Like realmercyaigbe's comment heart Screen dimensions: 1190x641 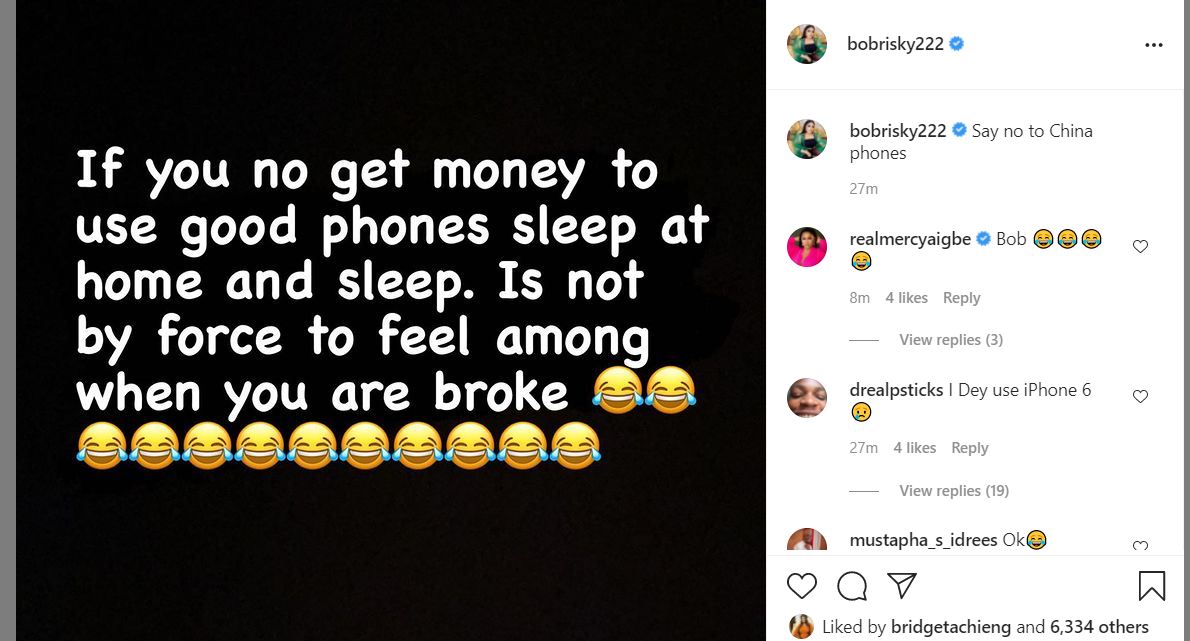click(x=1140, y=246)
